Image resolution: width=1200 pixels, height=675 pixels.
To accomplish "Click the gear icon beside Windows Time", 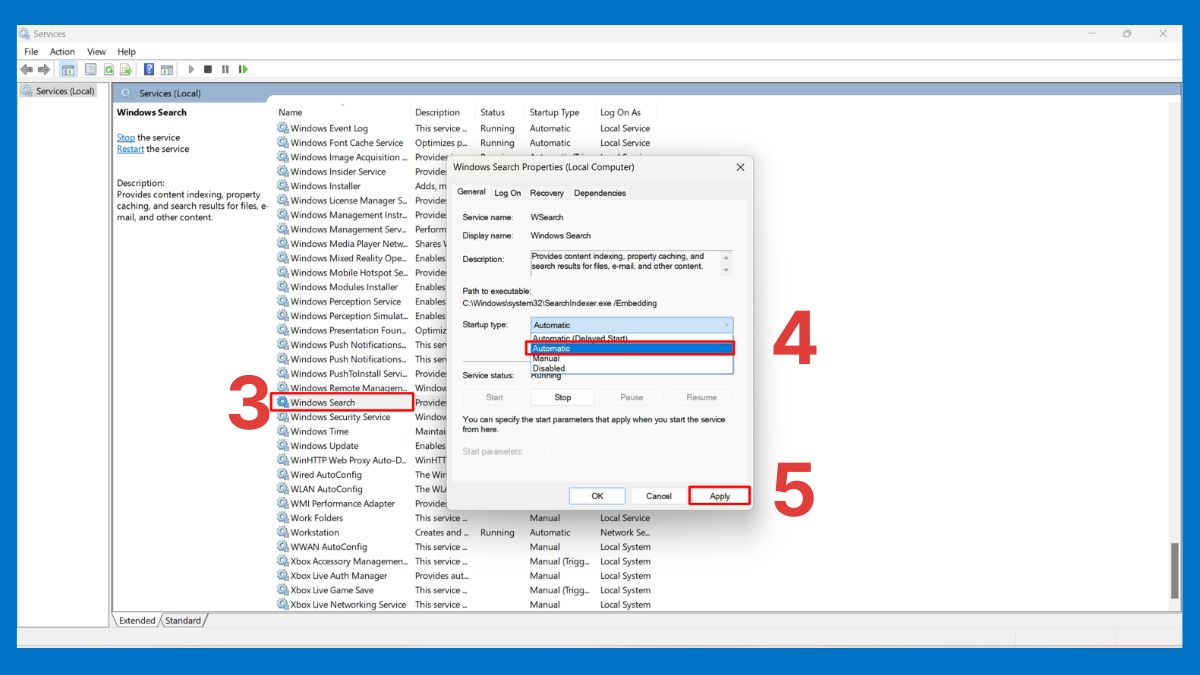I will coord(283,431).
